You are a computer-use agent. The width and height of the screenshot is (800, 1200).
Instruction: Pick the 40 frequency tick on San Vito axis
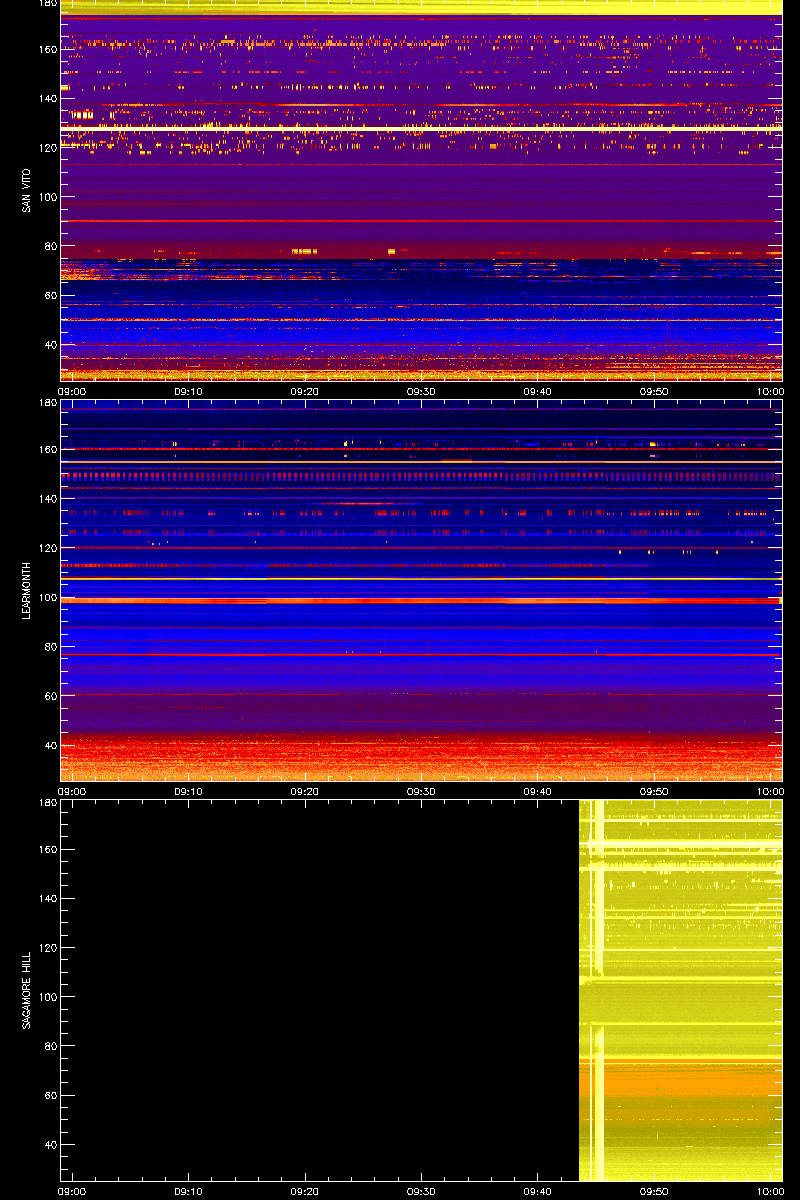[x=49, y=345]
